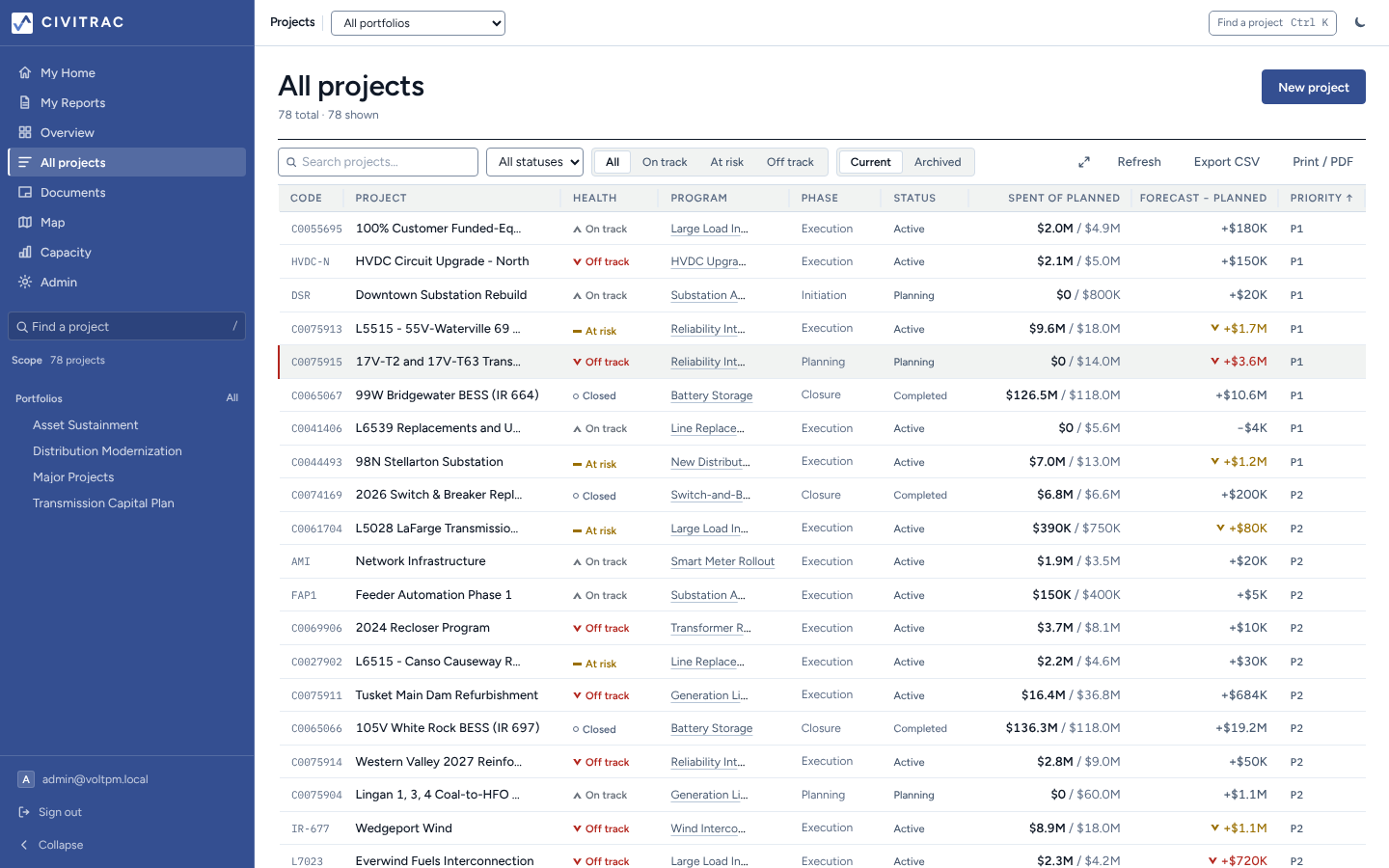Screen dimensions: 1389x868
Task: Click the New project button
Action: [1314, 87]
